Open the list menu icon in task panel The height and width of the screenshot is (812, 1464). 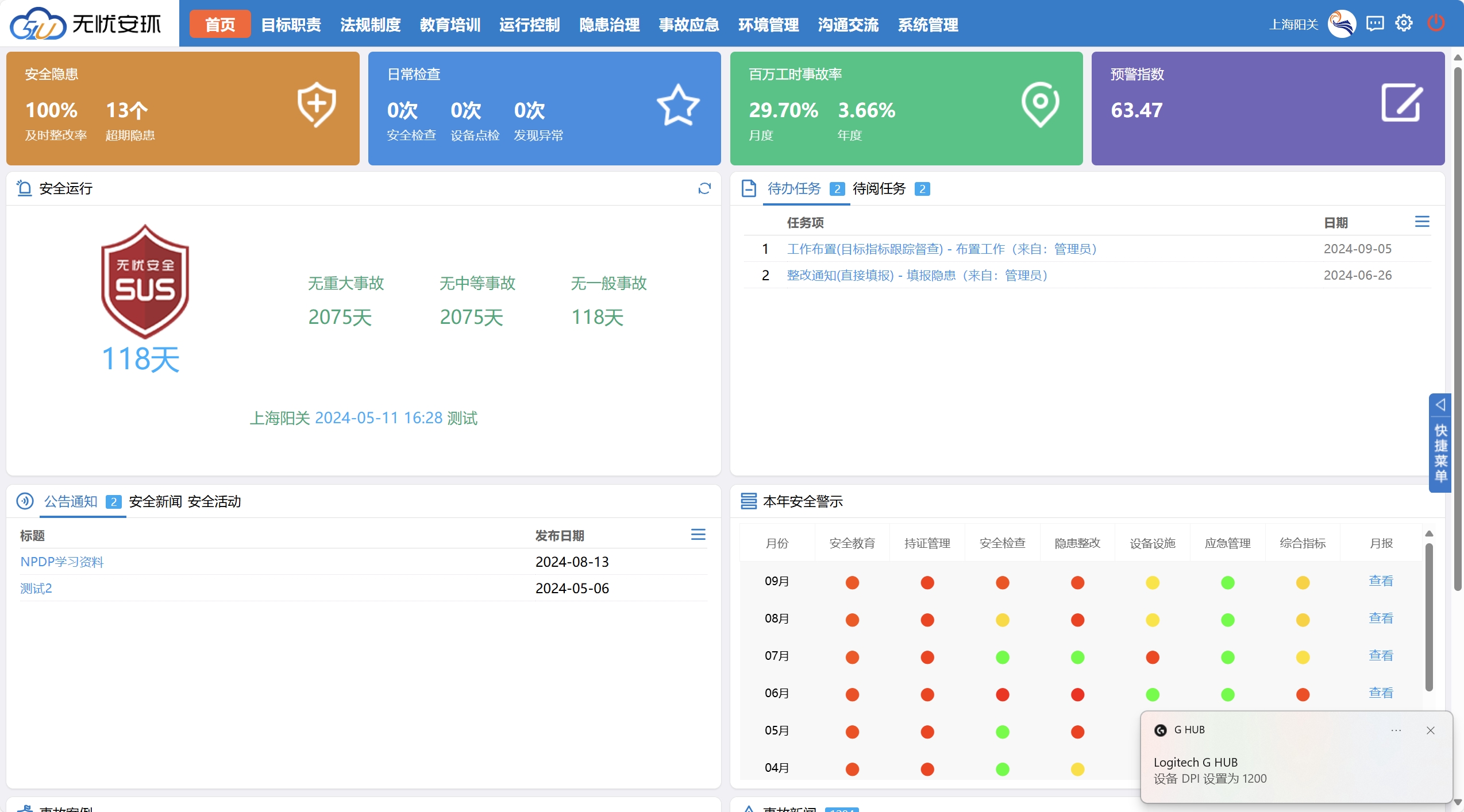pyautogui.click(x=1422, y=222)
